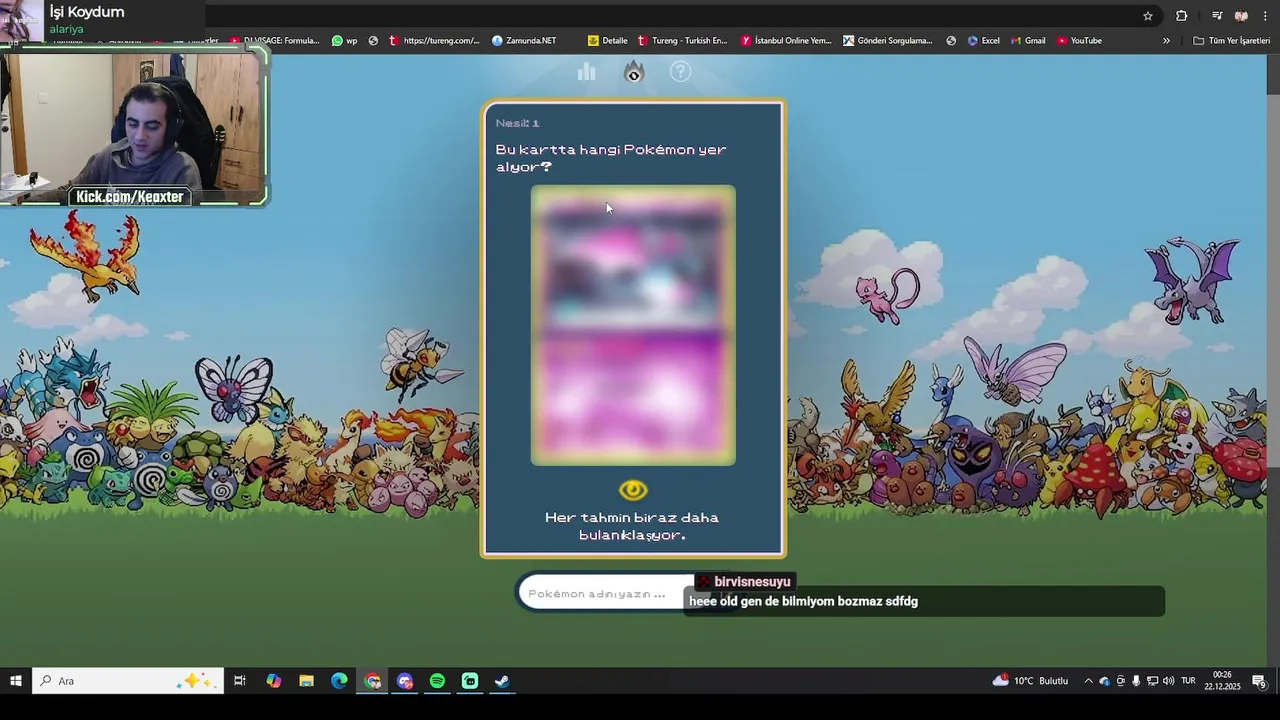Open the Tureng - Turkish En... bookmark
The height and width of the screenshot is (720, 1280).
pyautogui.click(x=682, y=41)
